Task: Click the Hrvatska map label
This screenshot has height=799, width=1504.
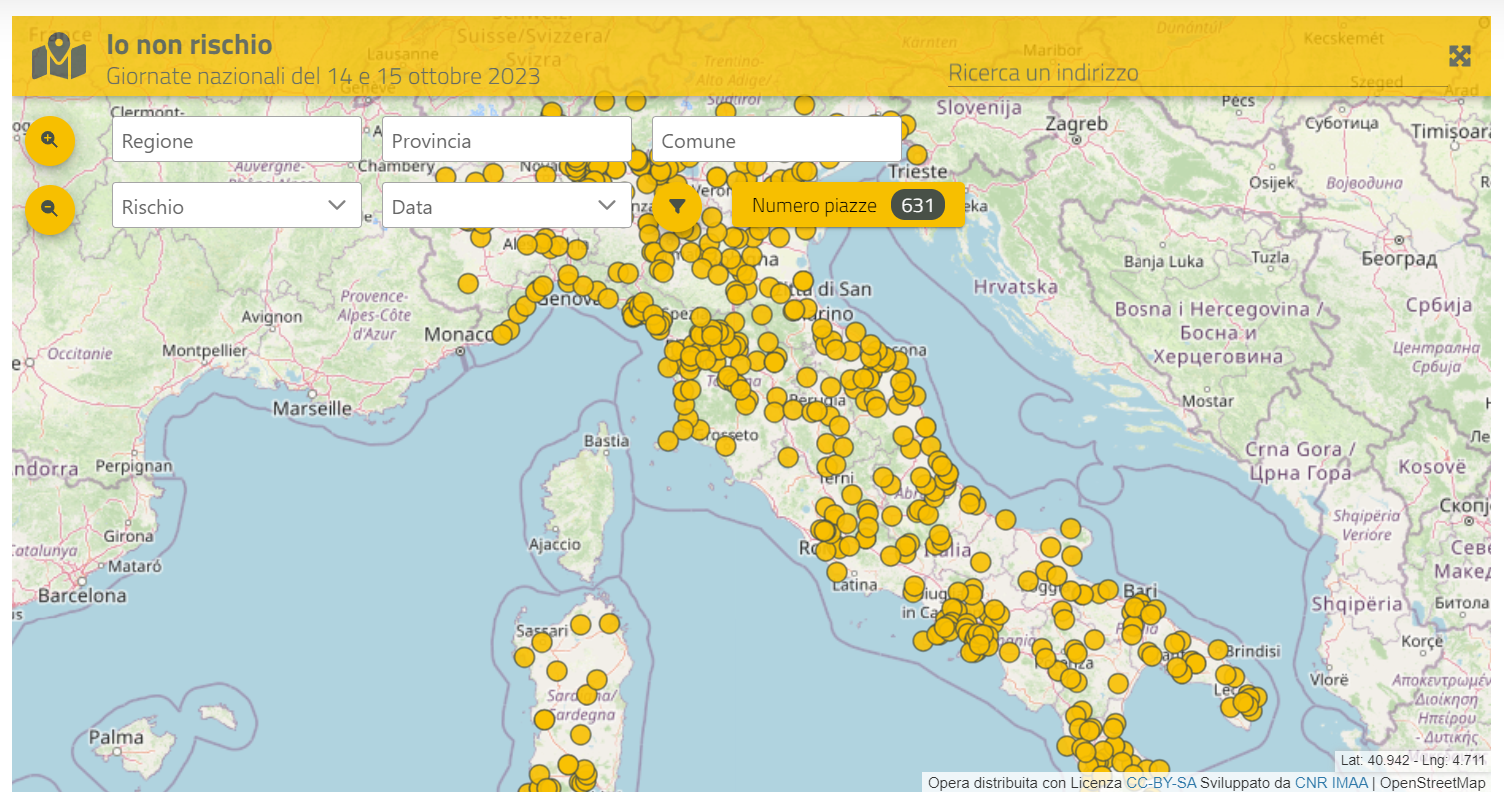Action: (1015, 286)
